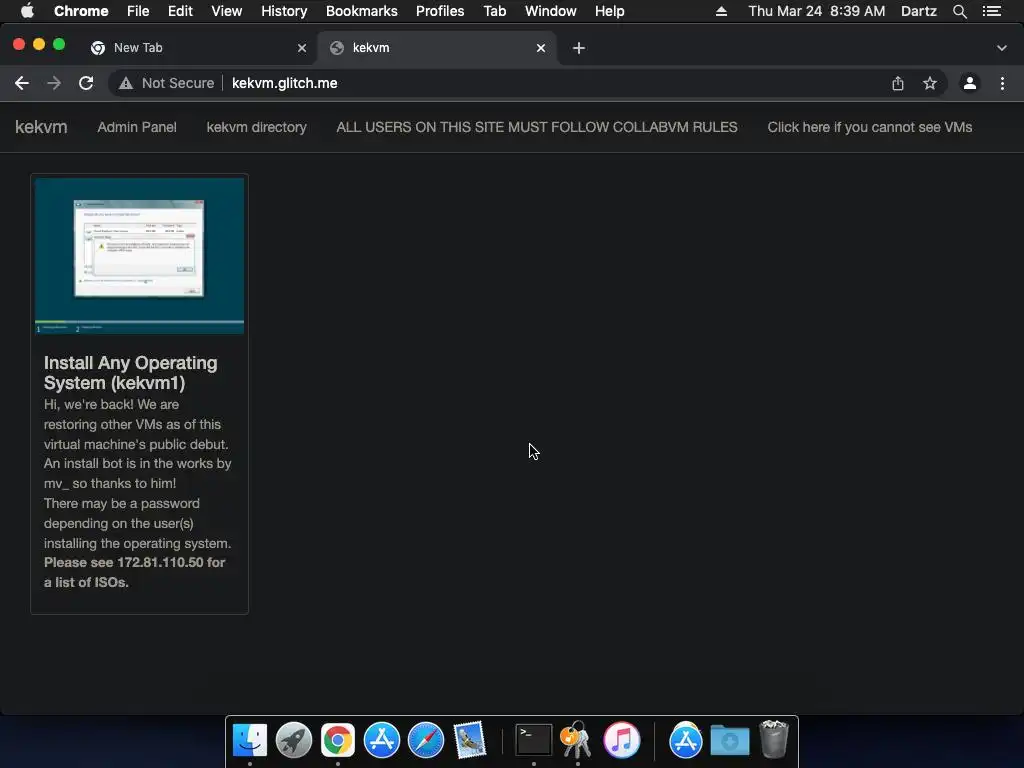Open the Downloads folder stack

pos(729,740)
